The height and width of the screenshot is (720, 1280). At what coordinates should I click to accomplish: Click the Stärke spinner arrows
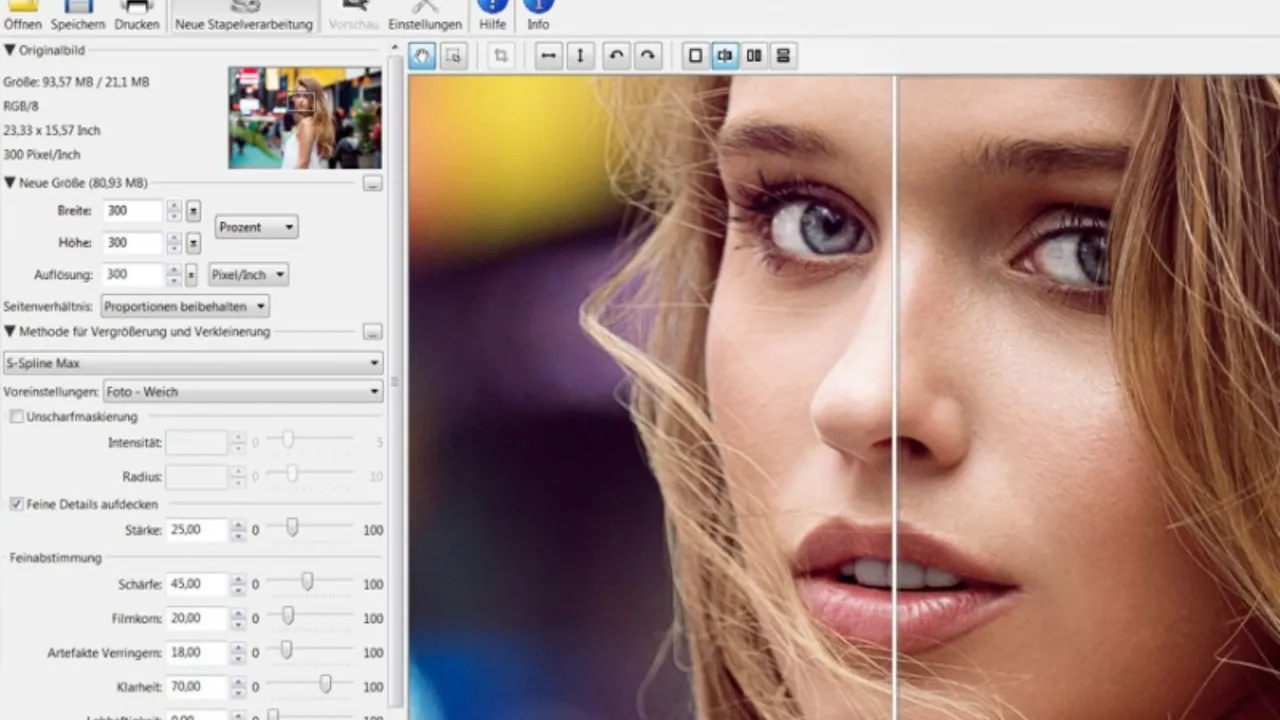point(237,530)
